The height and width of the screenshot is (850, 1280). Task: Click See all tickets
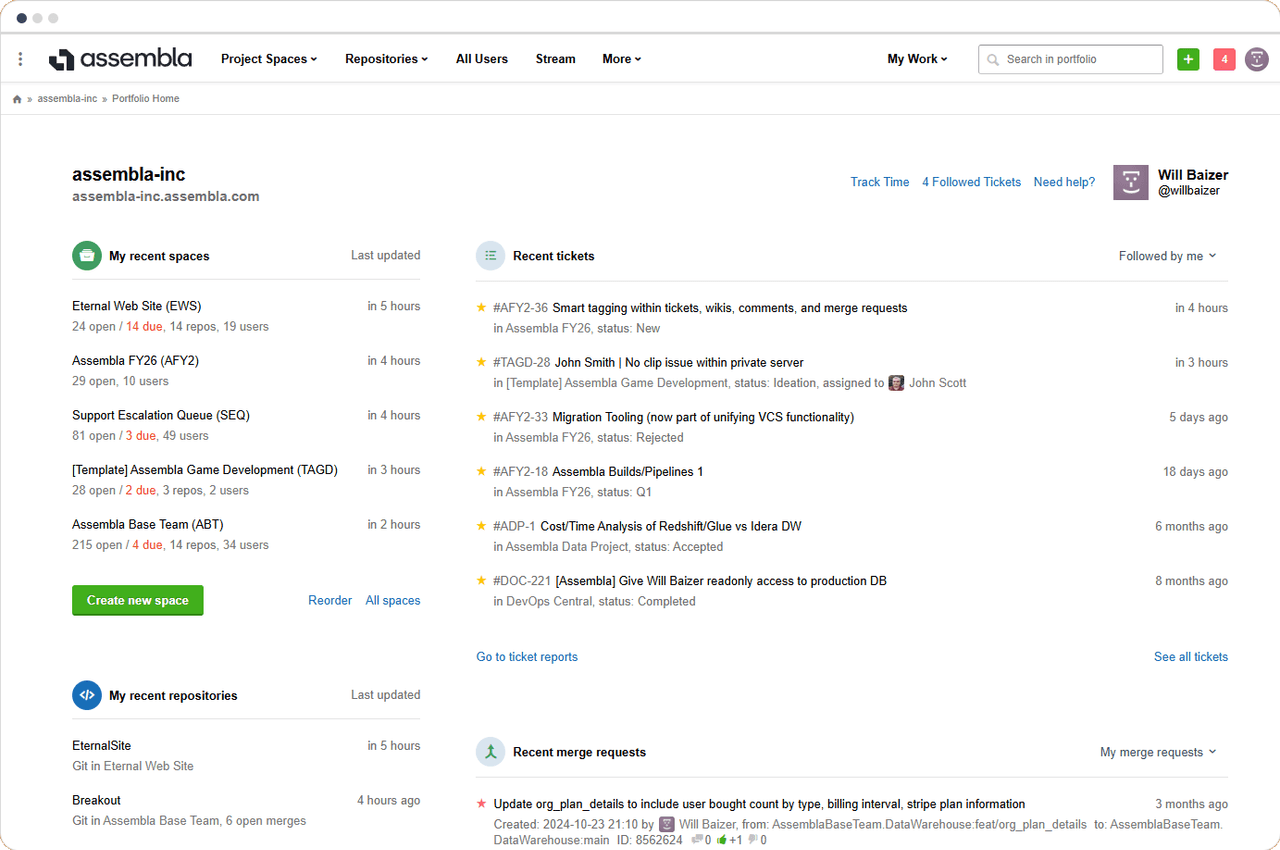[x=1191, y=657]
